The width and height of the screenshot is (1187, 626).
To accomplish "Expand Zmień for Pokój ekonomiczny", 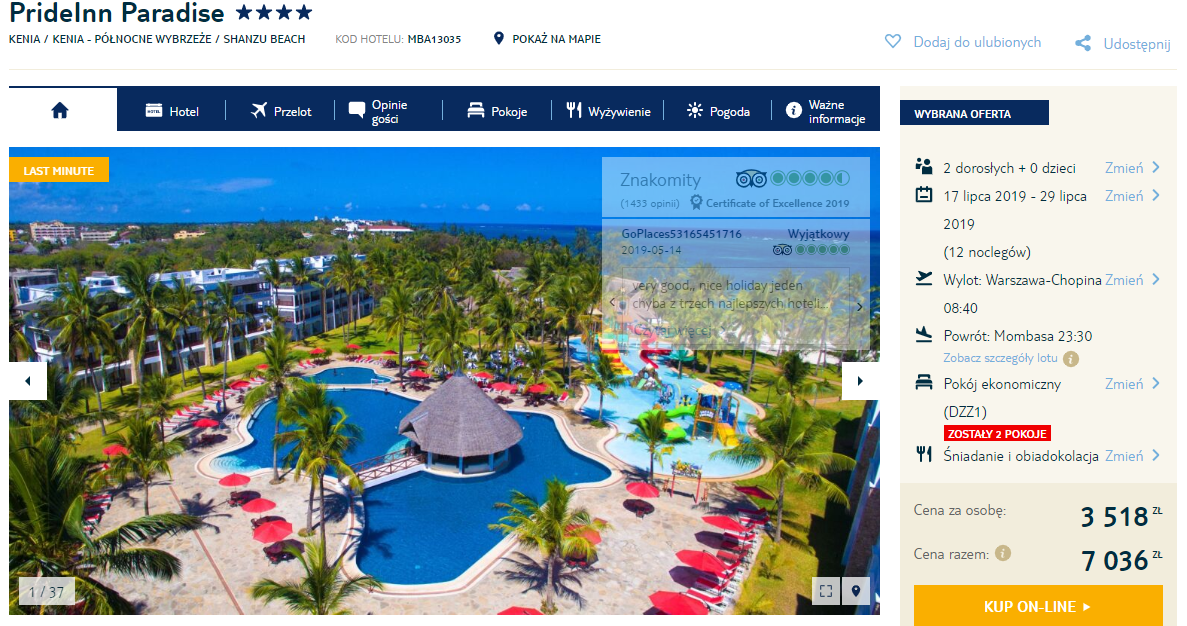I will [x=1132, y=384].
